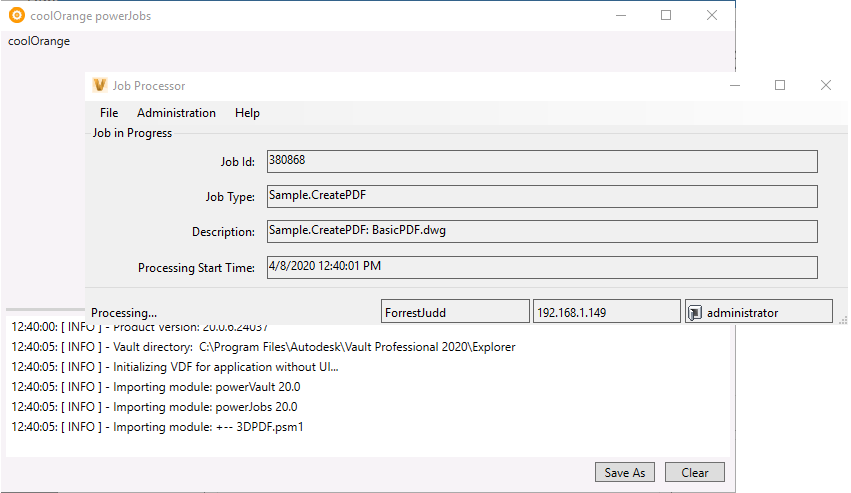Select the Job Id field showing 380868
Viewport: 851px width, 493px height.
click(541, 161)
